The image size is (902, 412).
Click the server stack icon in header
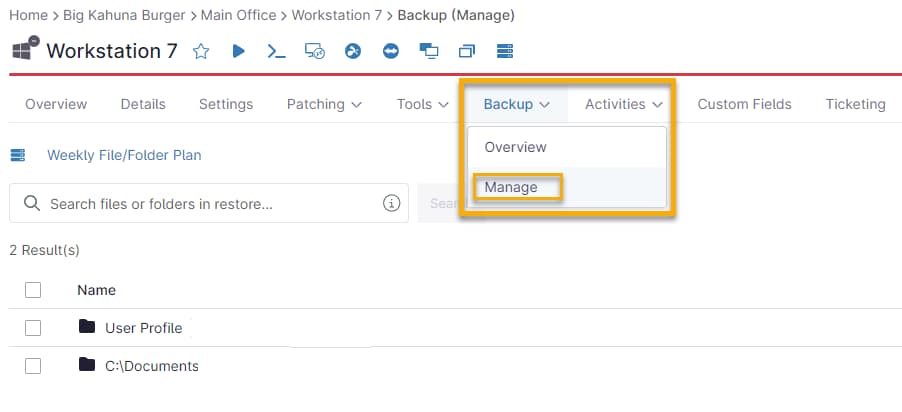click(504, 51)
